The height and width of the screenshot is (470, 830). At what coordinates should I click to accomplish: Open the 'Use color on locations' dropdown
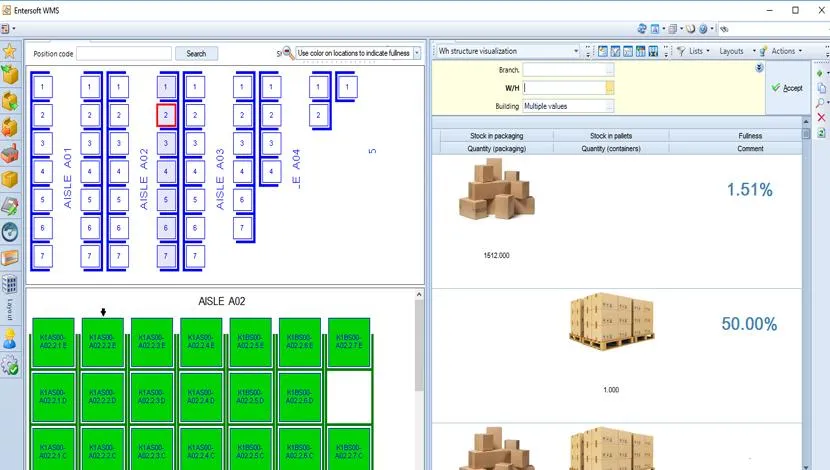pyautogui.click(x=417, y=53)
